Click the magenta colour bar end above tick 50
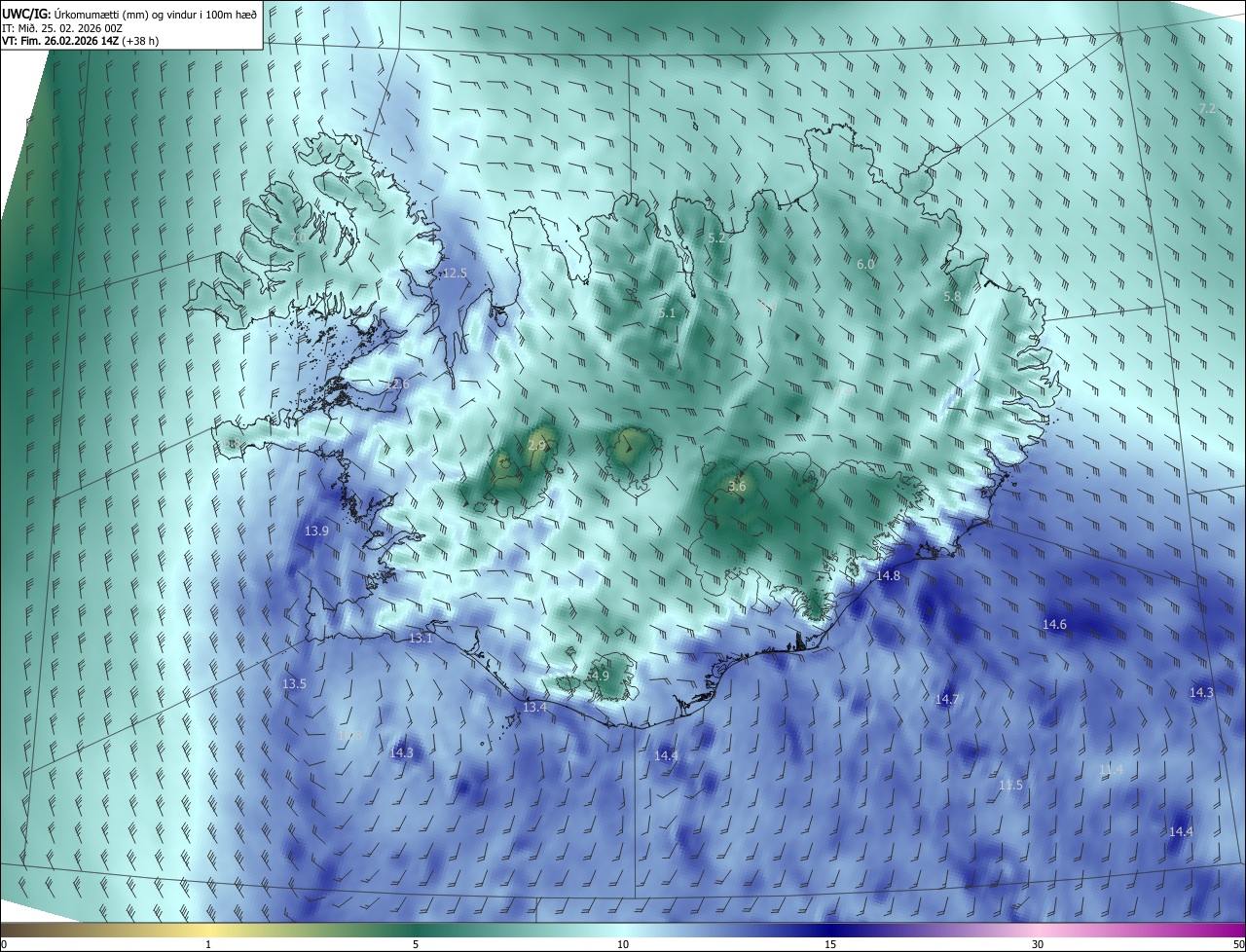Image resolution: width=1246 pixels, height=952 pixels. [1236, 930]
